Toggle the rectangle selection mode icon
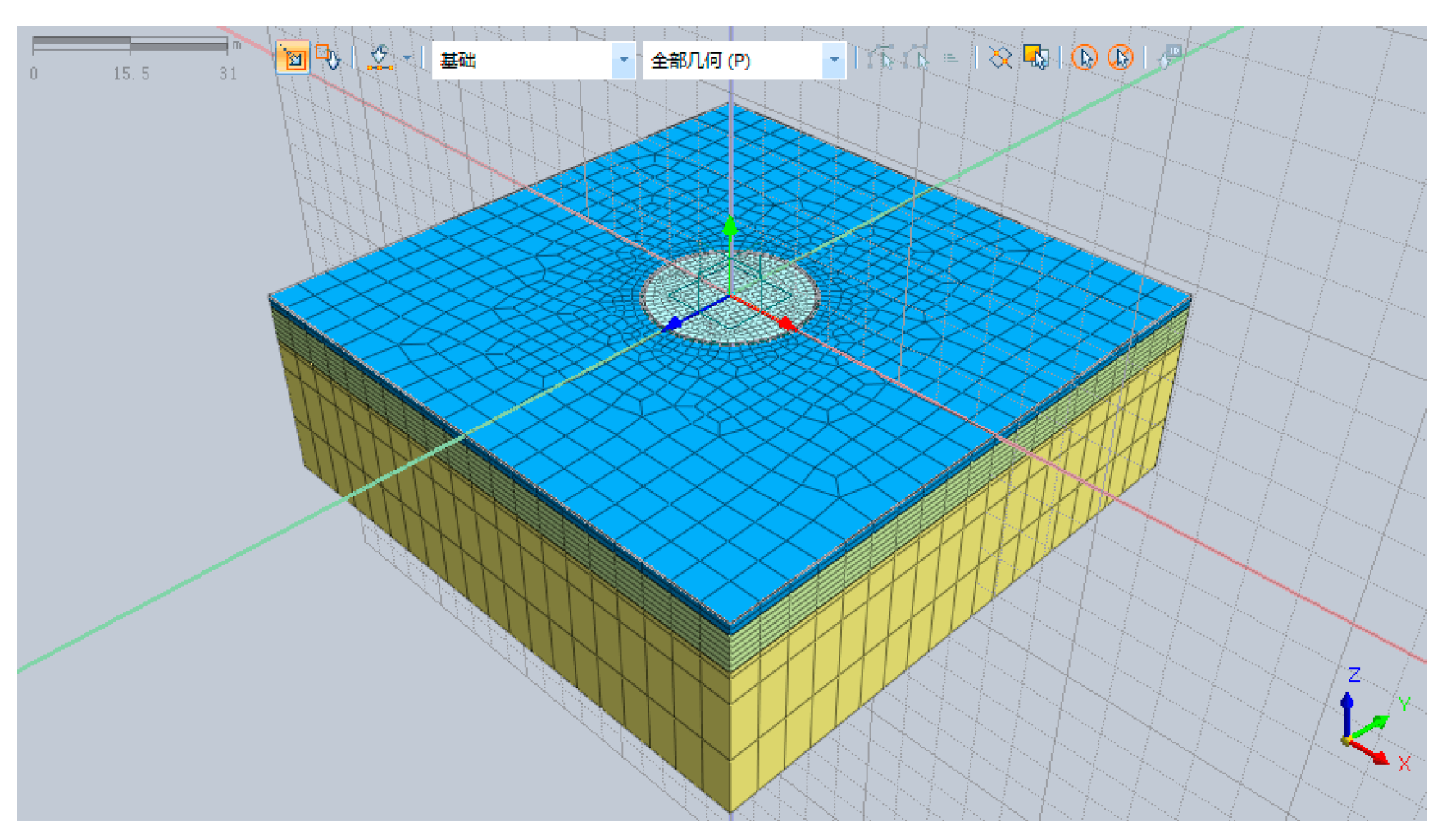The width and height of the screenshot is (1451, 840). 293,58
